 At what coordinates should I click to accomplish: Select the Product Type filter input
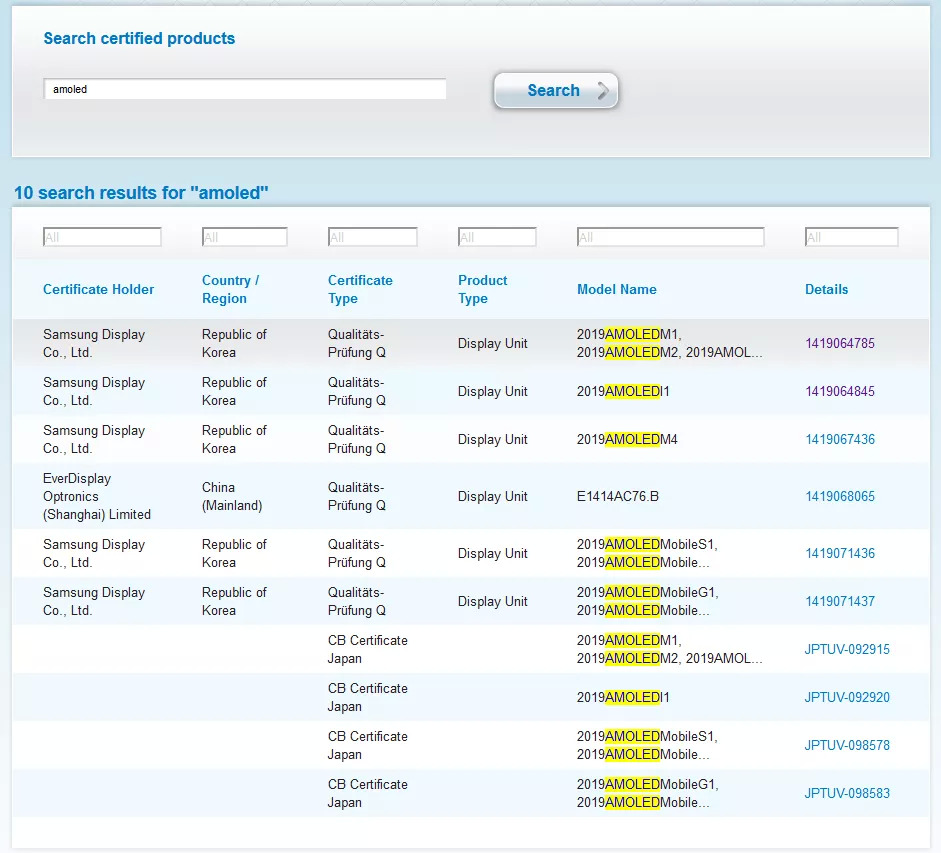click(497, 238)
